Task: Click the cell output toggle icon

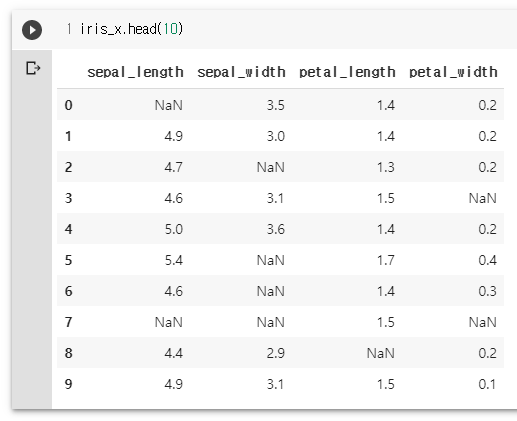Action: 33,68
